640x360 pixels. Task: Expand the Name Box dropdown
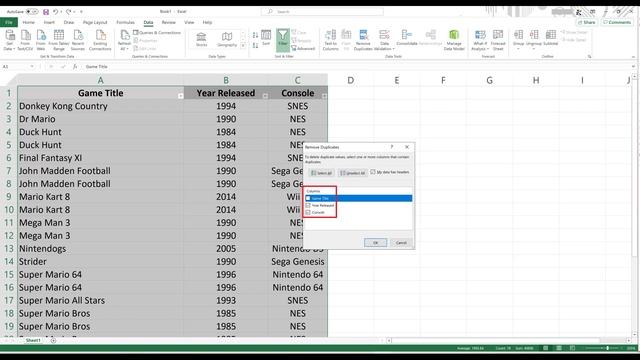pos(32,67)
